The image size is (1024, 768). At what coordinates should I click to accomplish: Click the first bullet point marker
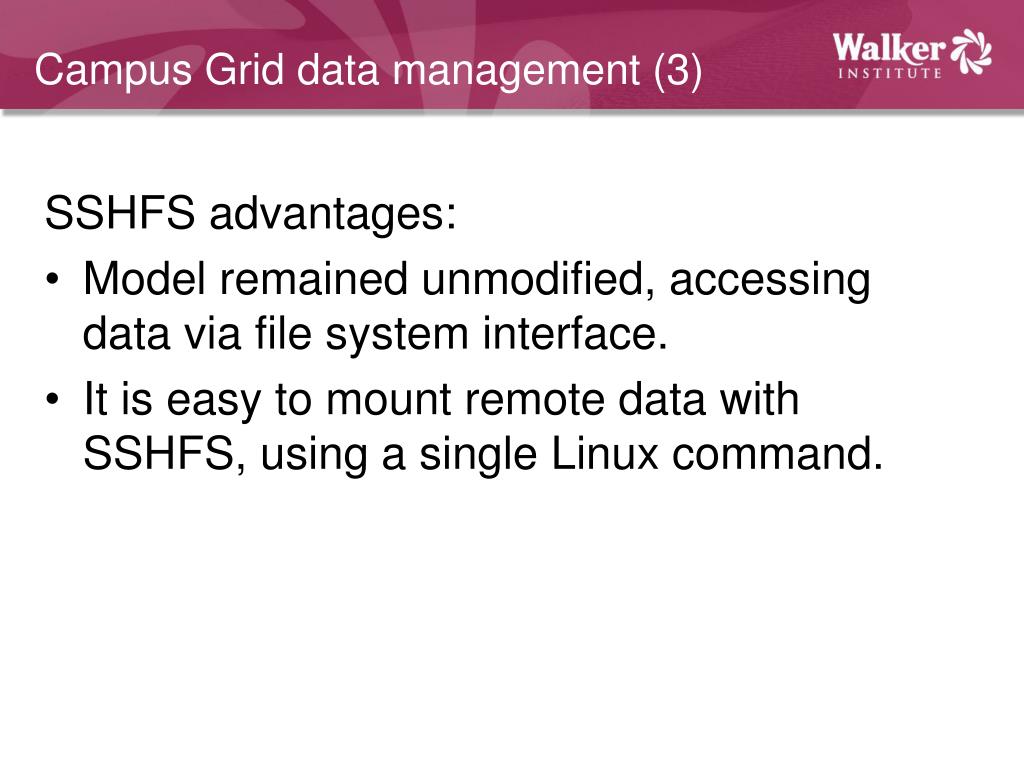click(x=52, y=280)
